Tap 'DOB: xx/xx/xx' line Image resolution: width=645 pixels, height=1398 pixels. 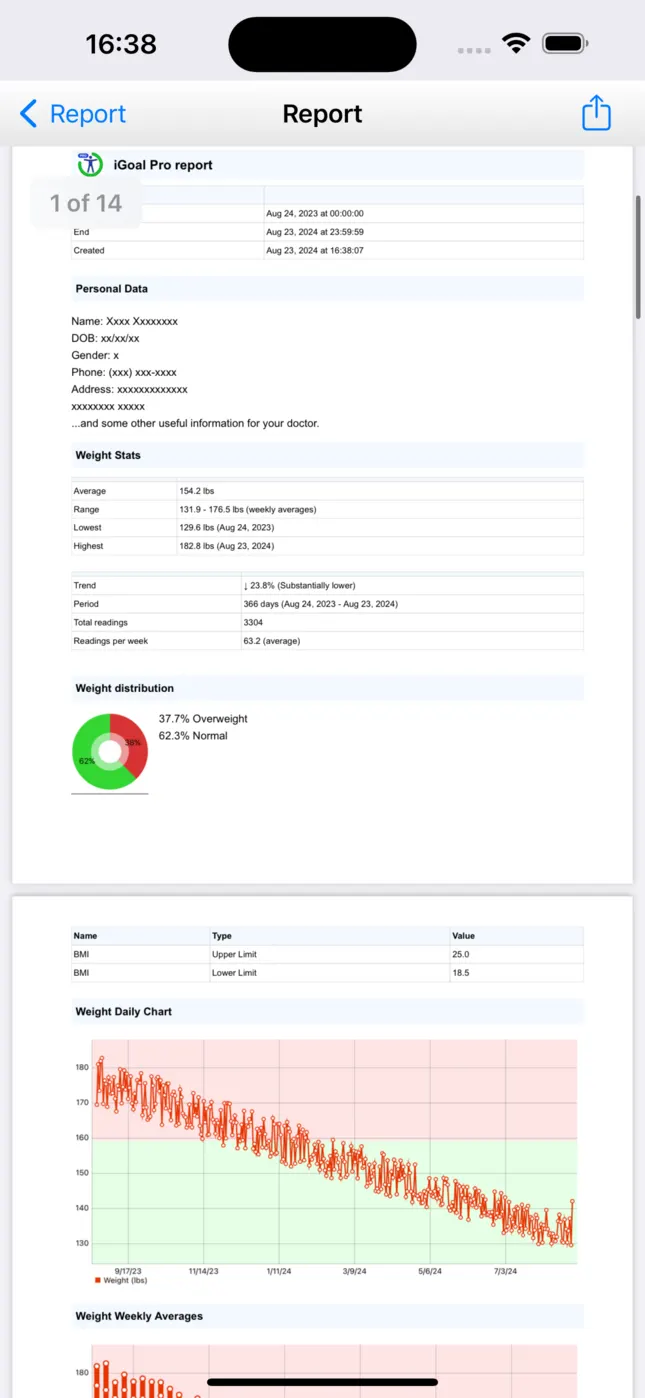tap(106, 339)
